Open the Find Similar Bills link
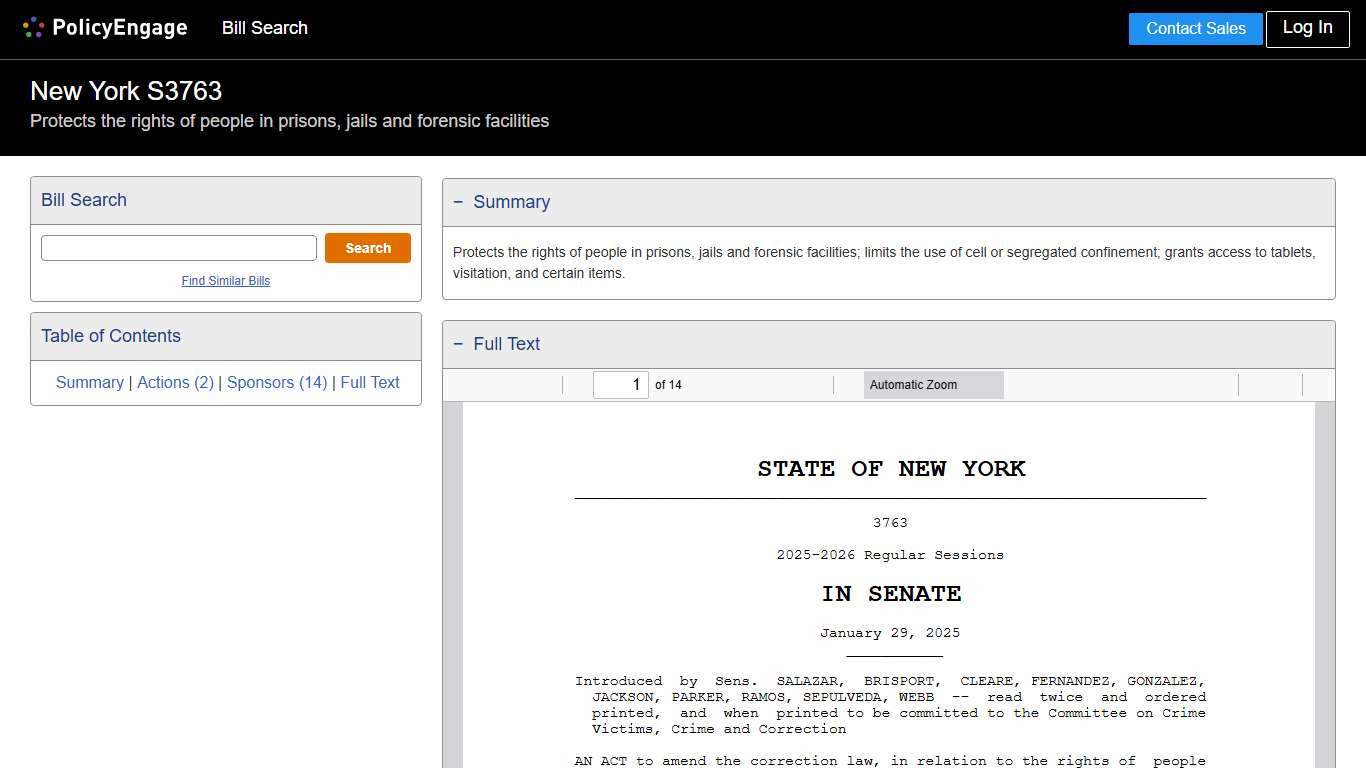Image resolution: width=1366 pixels, height=768 pixels. click(225, 281)
